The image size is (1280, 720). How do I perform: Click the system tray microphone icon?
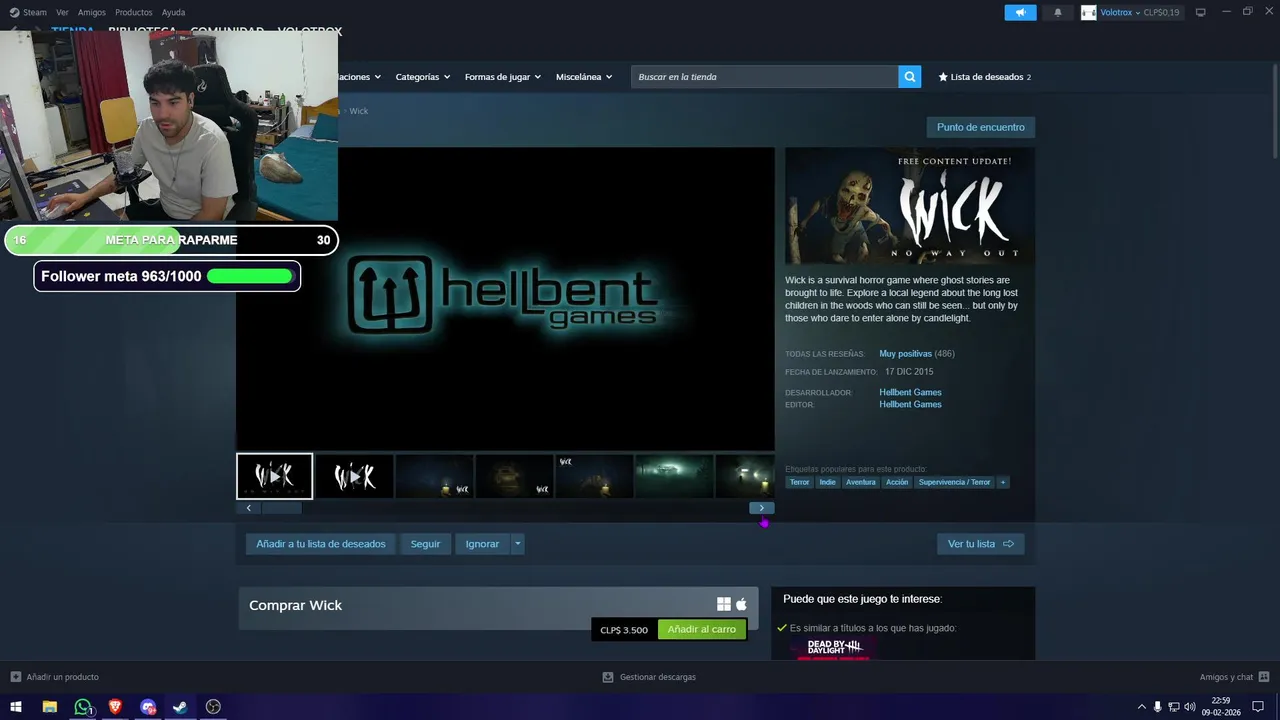tap(1158, 707)
